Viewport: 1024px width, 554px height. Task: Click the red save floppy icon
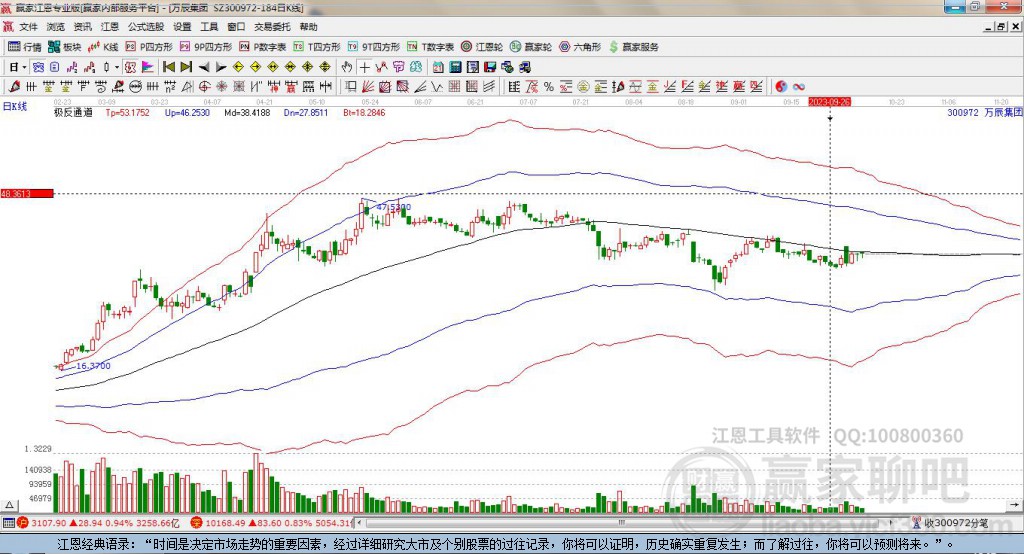490,67
